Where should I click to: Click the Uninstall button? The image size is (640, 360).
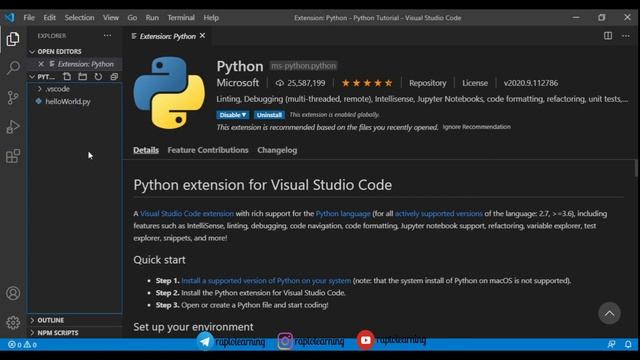point(269,115)
